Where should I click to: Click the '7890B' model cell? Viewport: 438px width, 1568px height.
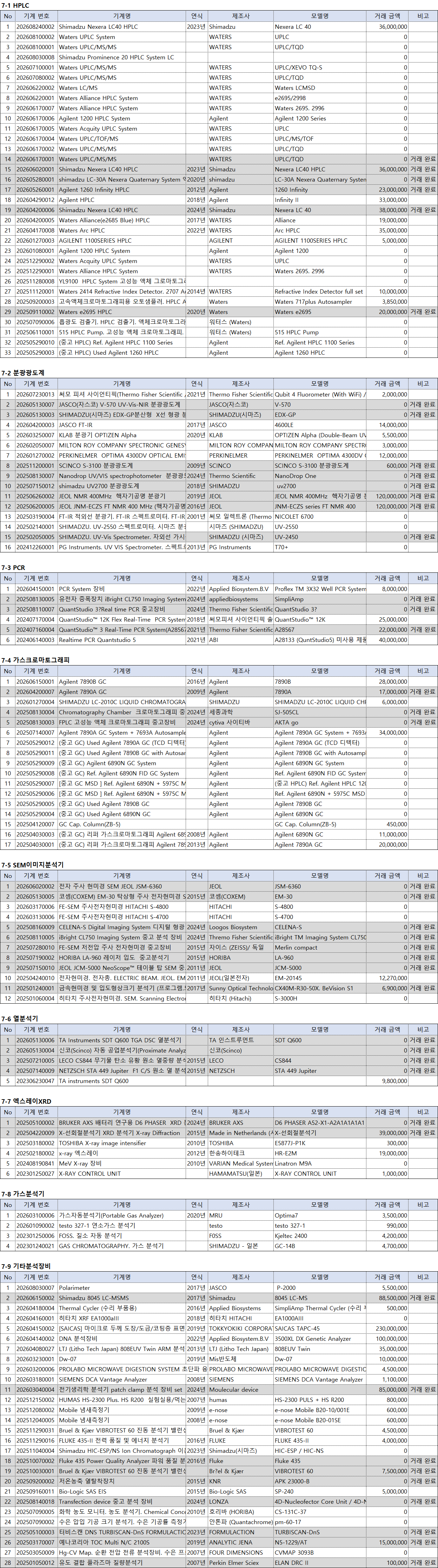point(319,682)
